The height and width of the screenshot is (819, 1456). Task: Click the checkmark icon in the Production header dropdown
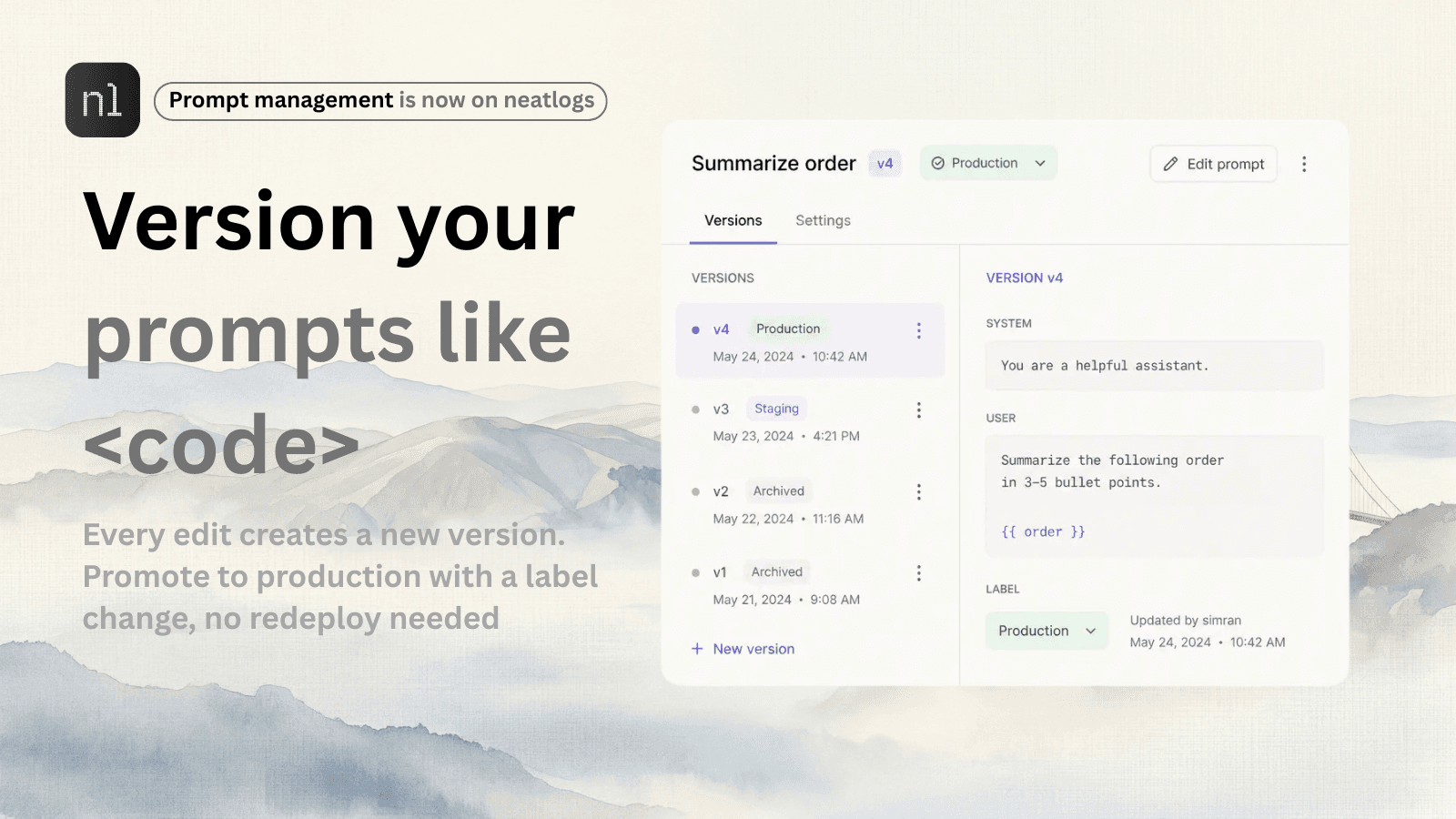[x=937, y=163]
